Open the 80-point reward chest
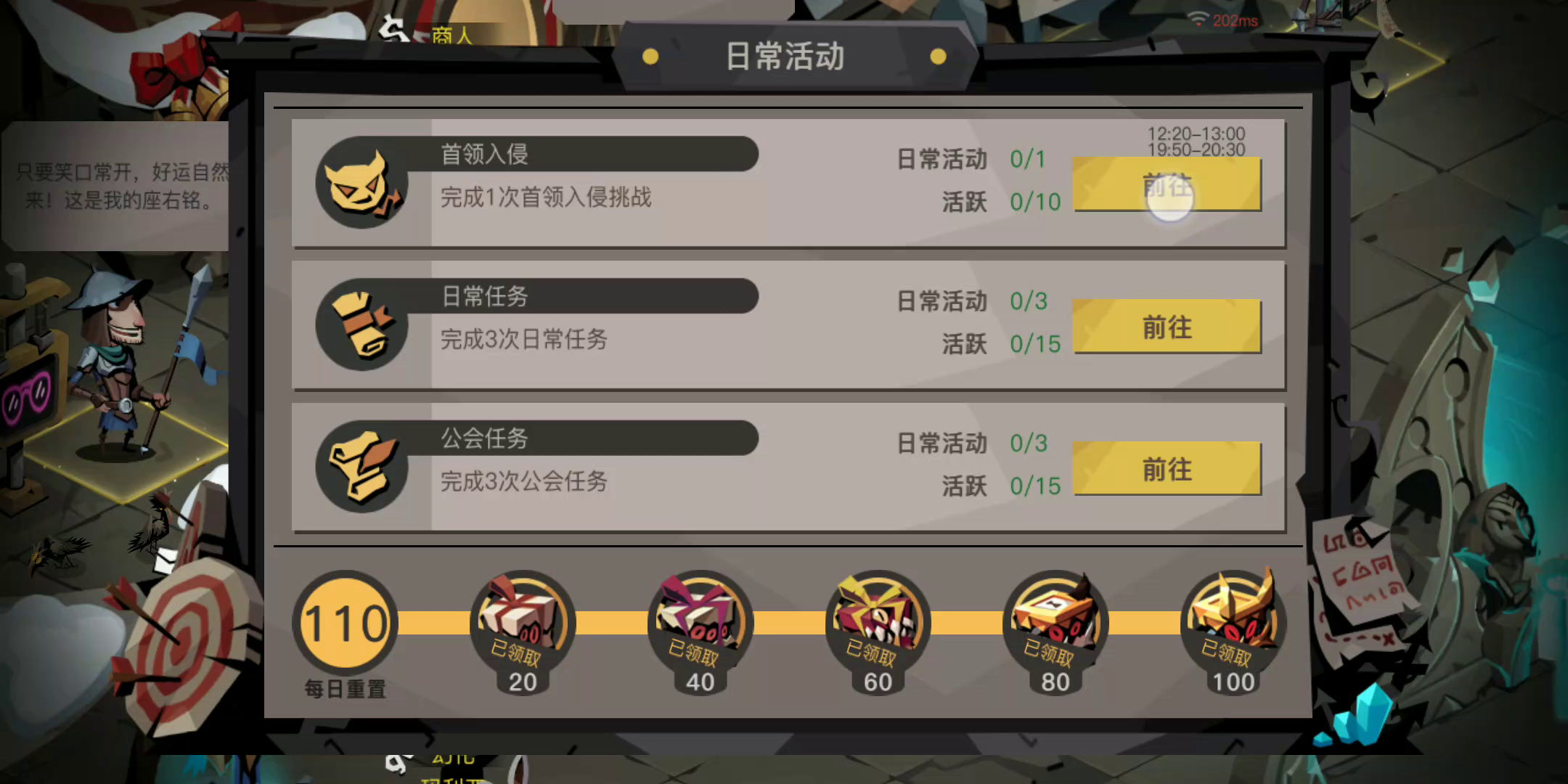This screenshot has height=784, width=1568. click(x=1055, y=624)
